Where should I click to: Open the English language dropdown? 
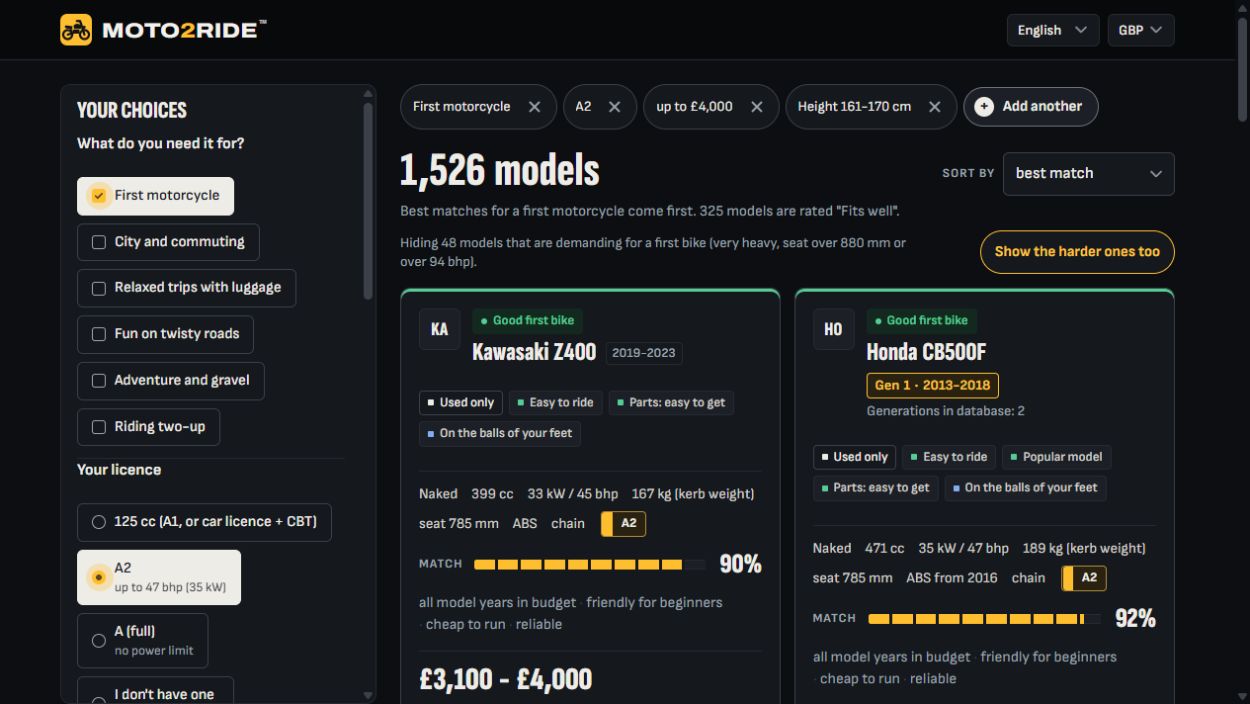pyautogui.click(x=1053, y=30)
